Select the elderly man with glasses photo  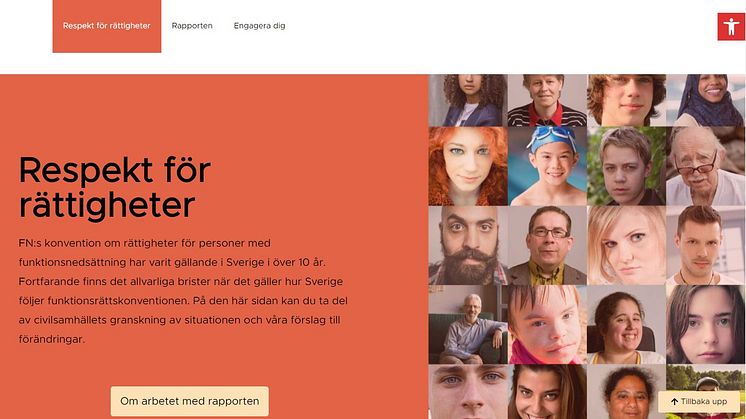(706, 166)
